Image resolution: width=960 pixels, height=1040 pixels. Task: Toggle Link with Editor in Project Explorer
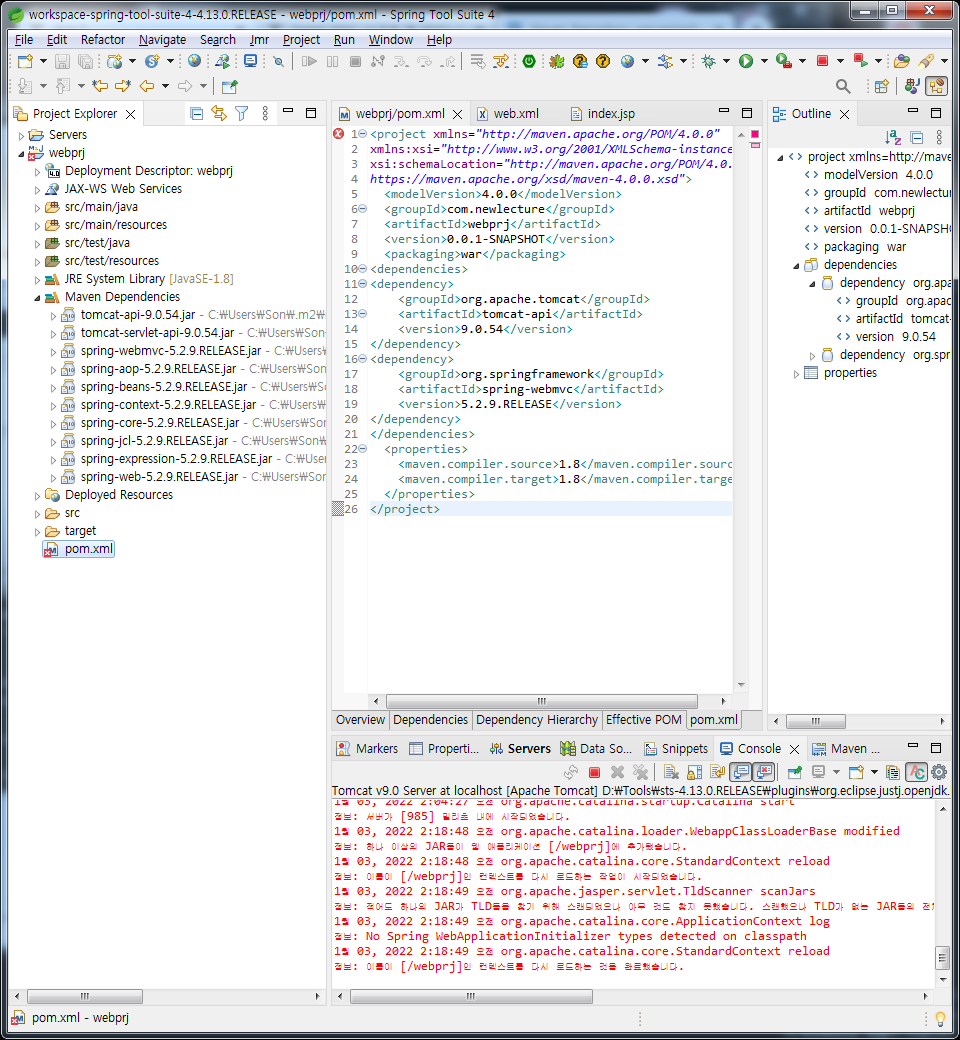(x=219, y=113)
